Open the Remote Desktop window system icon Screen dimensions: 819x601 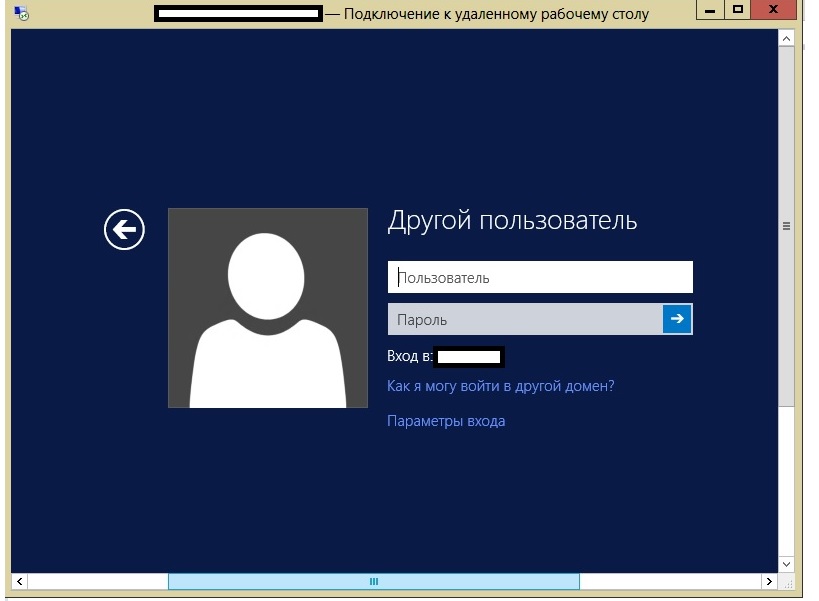tap(21, 14)
